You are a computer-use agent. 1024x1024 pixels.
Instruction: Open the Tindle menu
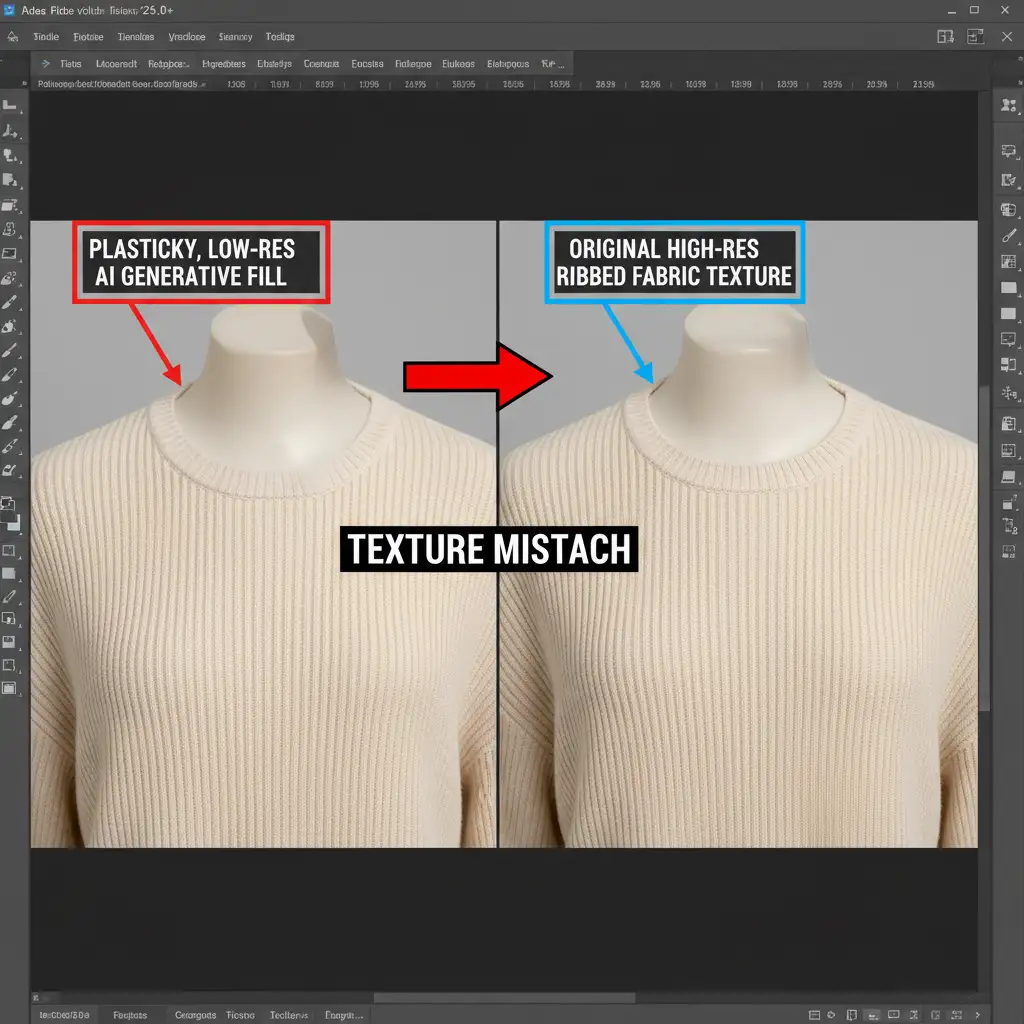[x=46, y=37]
